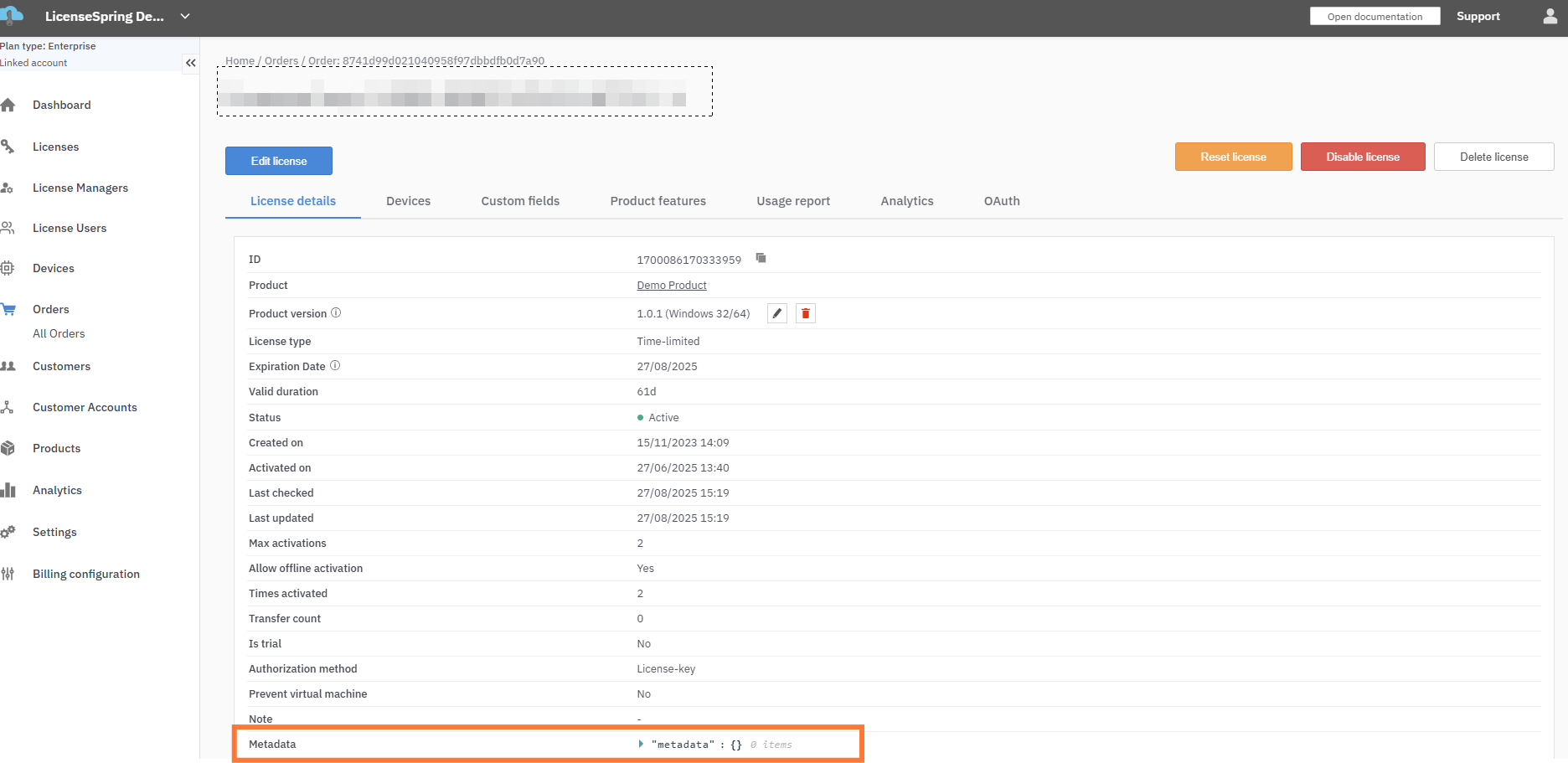Click the Edit license button

pyautogui.click(x=279, y=161)
